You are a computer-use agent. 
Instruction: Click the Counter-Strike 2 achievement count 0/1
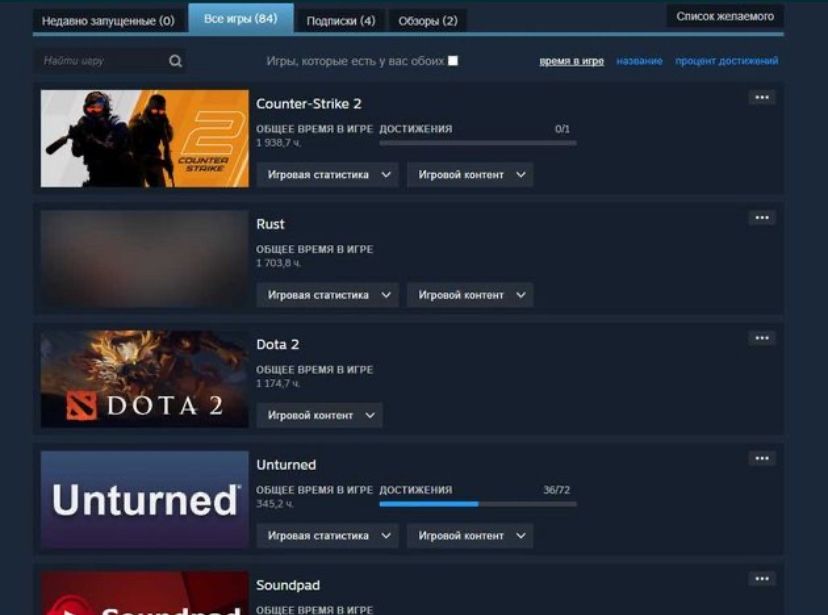562,129
